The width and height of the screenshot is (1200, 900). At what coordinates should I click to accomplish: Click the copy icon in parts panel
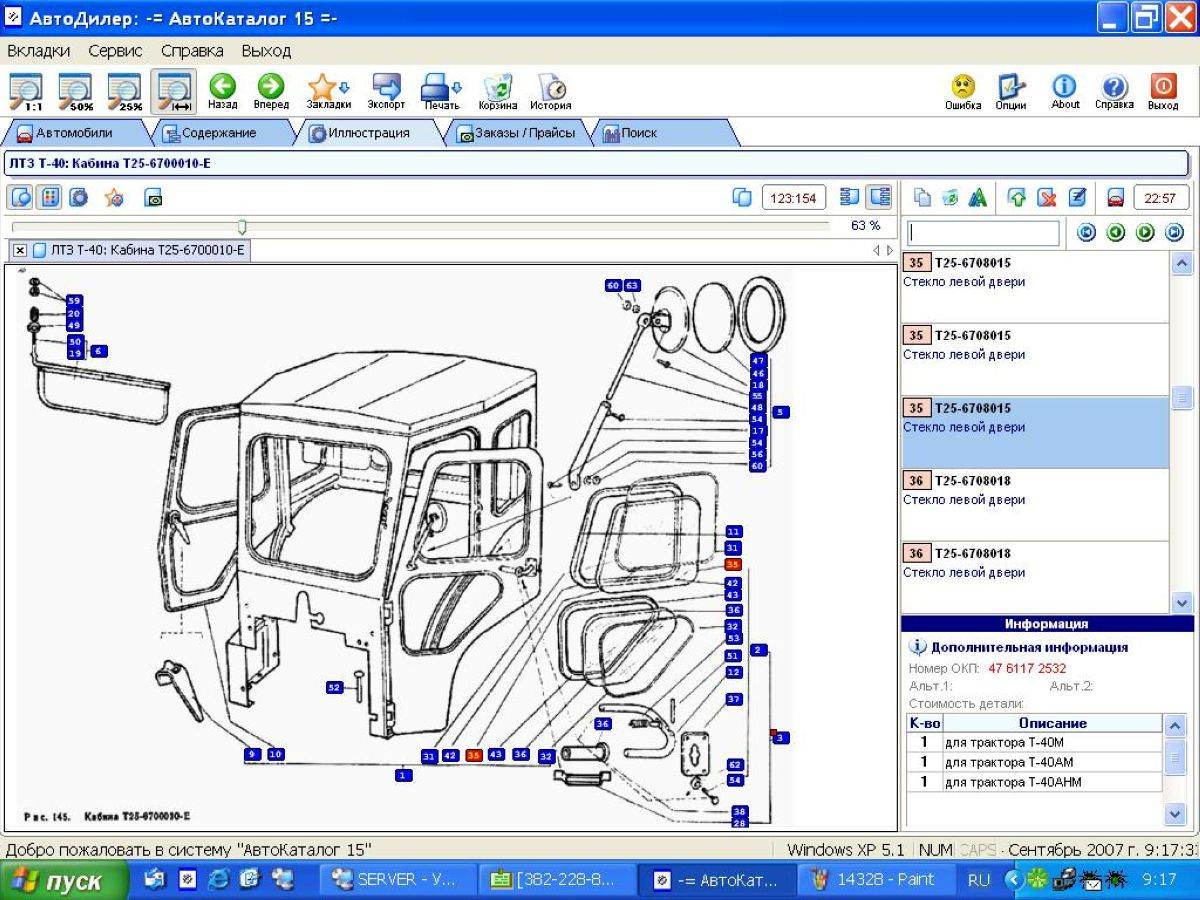pyautogui.click(x=922, y=197)
